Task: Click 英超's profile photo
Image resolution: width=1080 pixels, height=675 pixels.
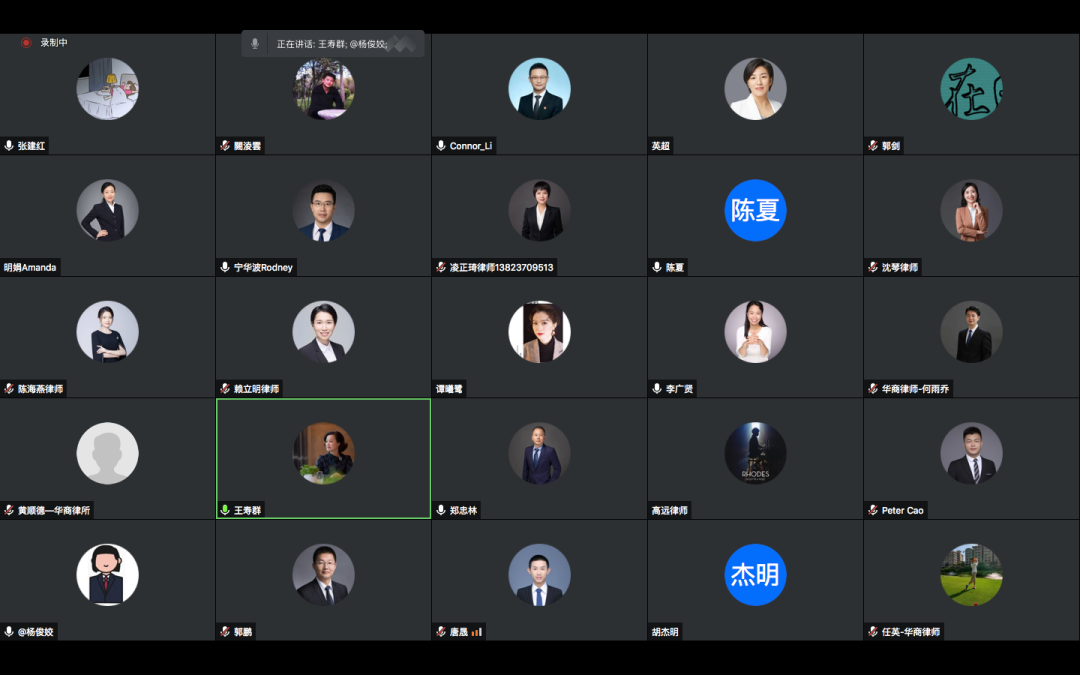Action: (755, 89)
